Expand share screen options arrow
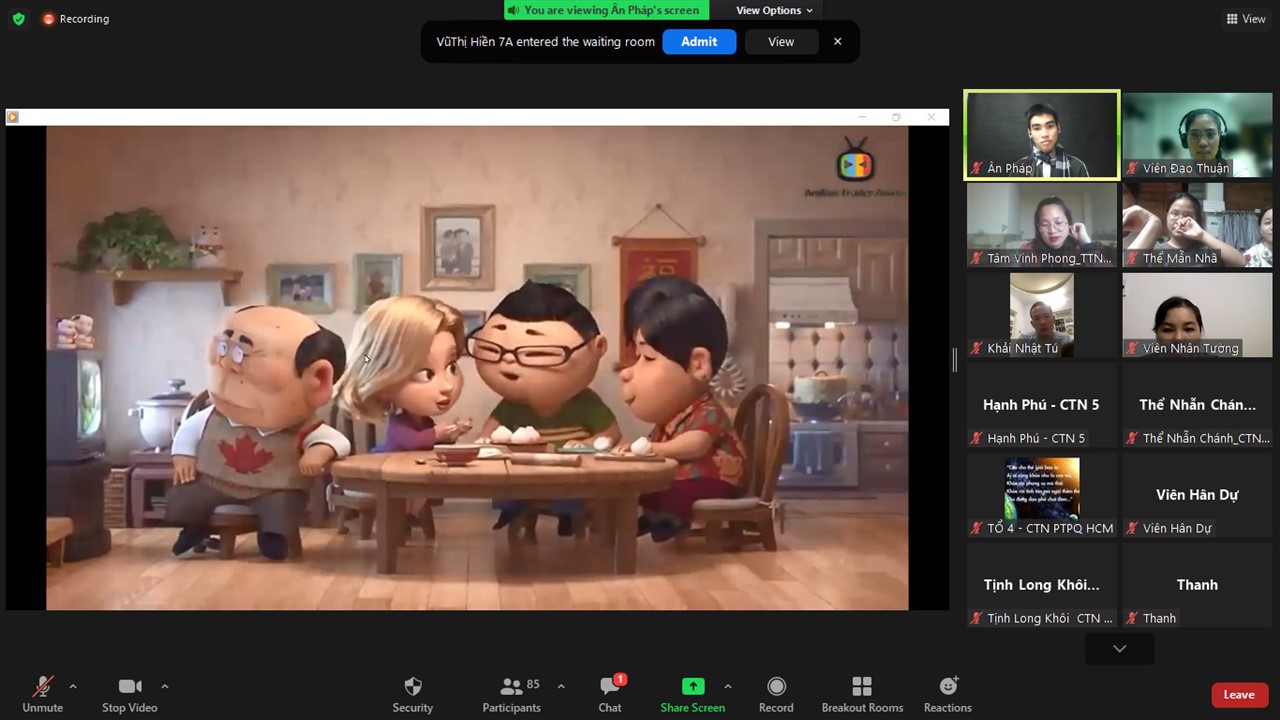The image size is (1280, 720). coord(727,686)
